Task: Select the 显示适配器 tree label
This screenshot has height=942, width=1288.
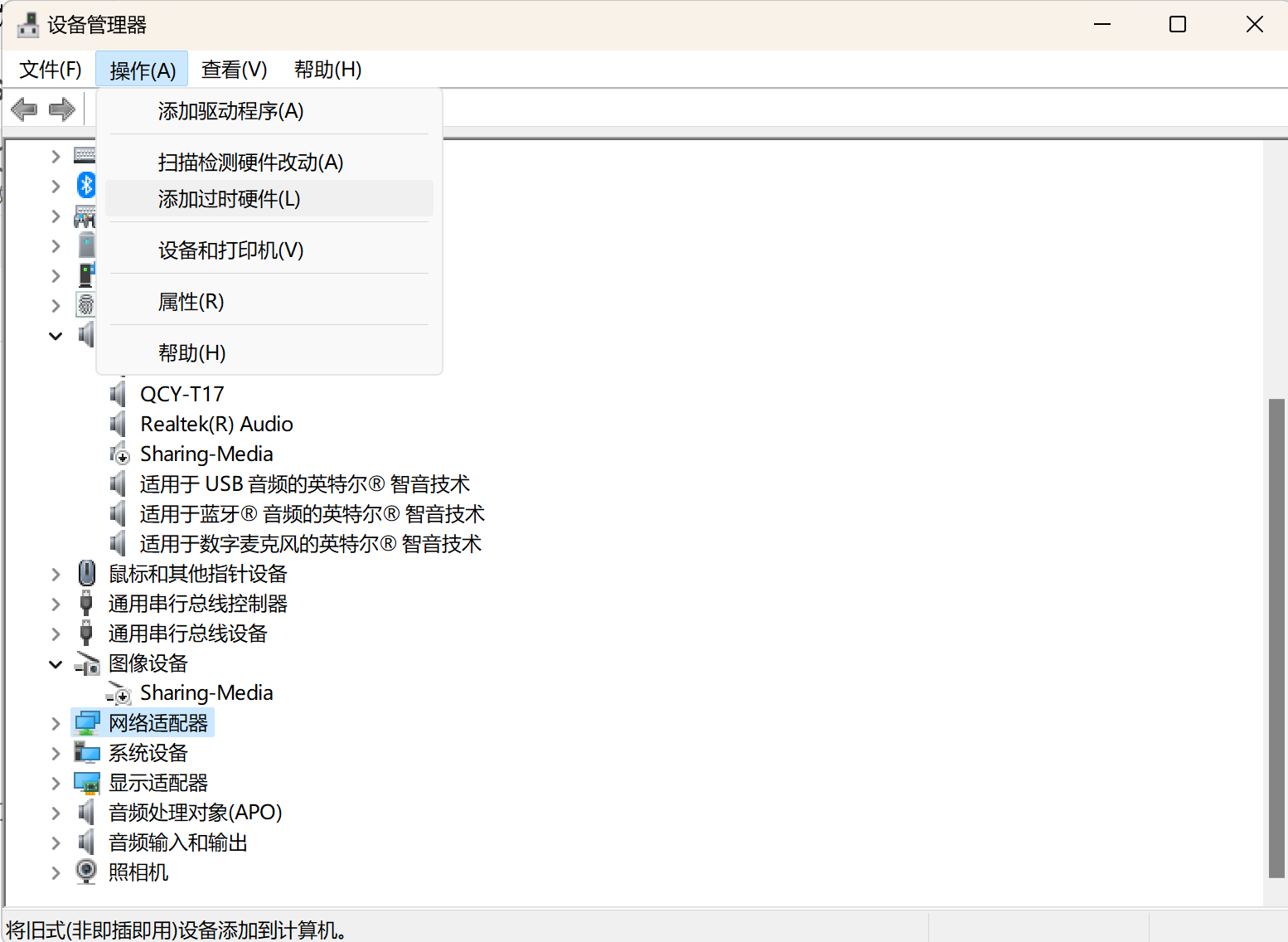Action: [x=158, y=783]
